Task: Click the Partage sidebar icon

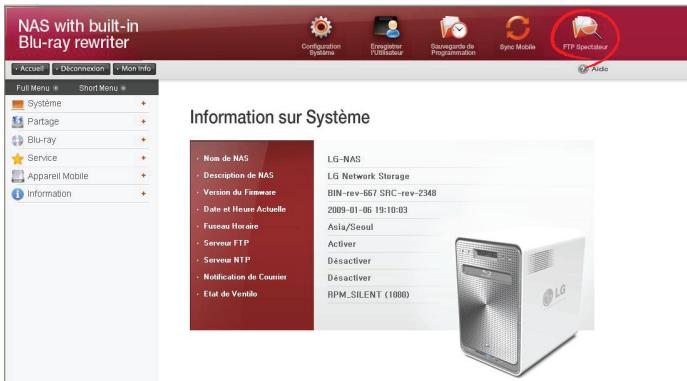Action: click(18, 122)
